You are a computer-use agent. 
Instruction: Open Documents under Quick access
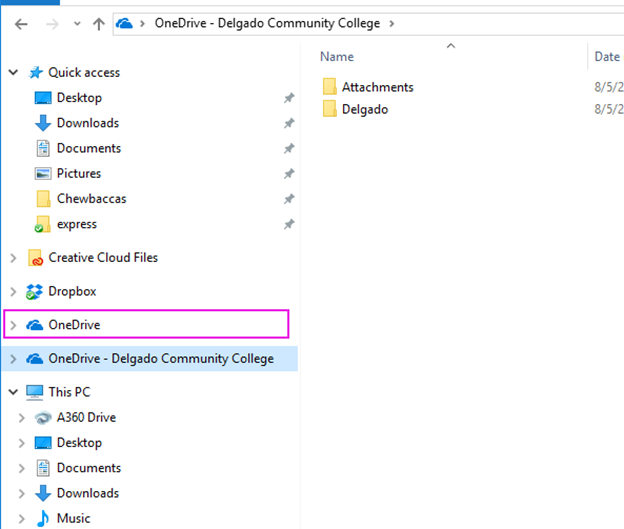coord(89,148)
